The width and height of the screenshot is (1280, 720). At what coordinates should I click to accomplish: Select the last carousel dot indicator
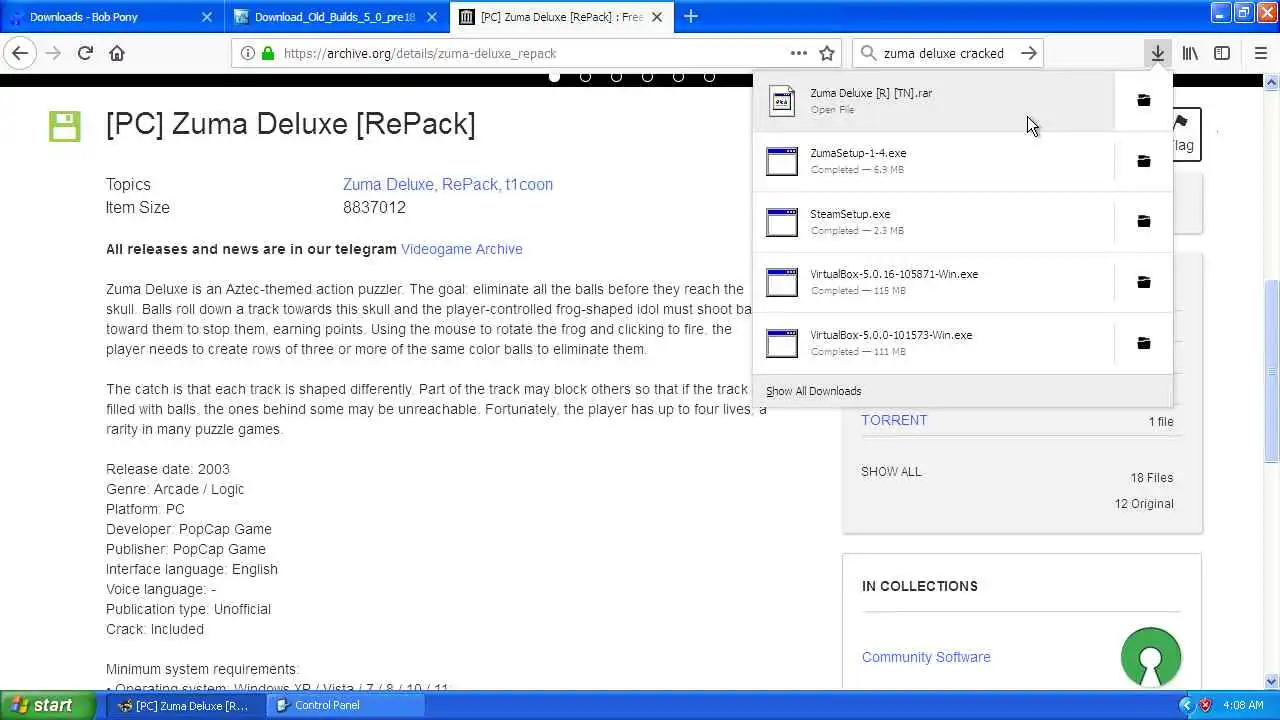[709, 76]
